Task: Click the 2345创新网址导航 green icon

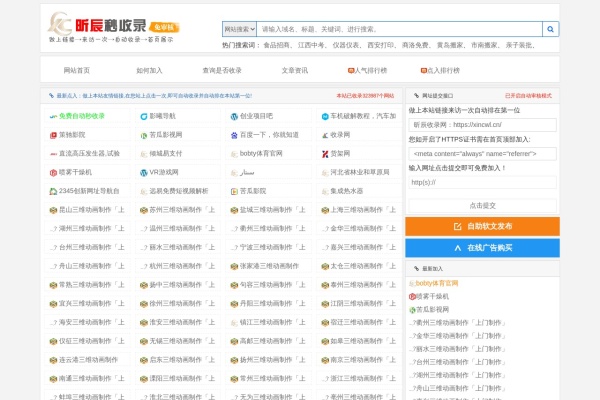Action: pyautogui.click(x=53, y=191)
